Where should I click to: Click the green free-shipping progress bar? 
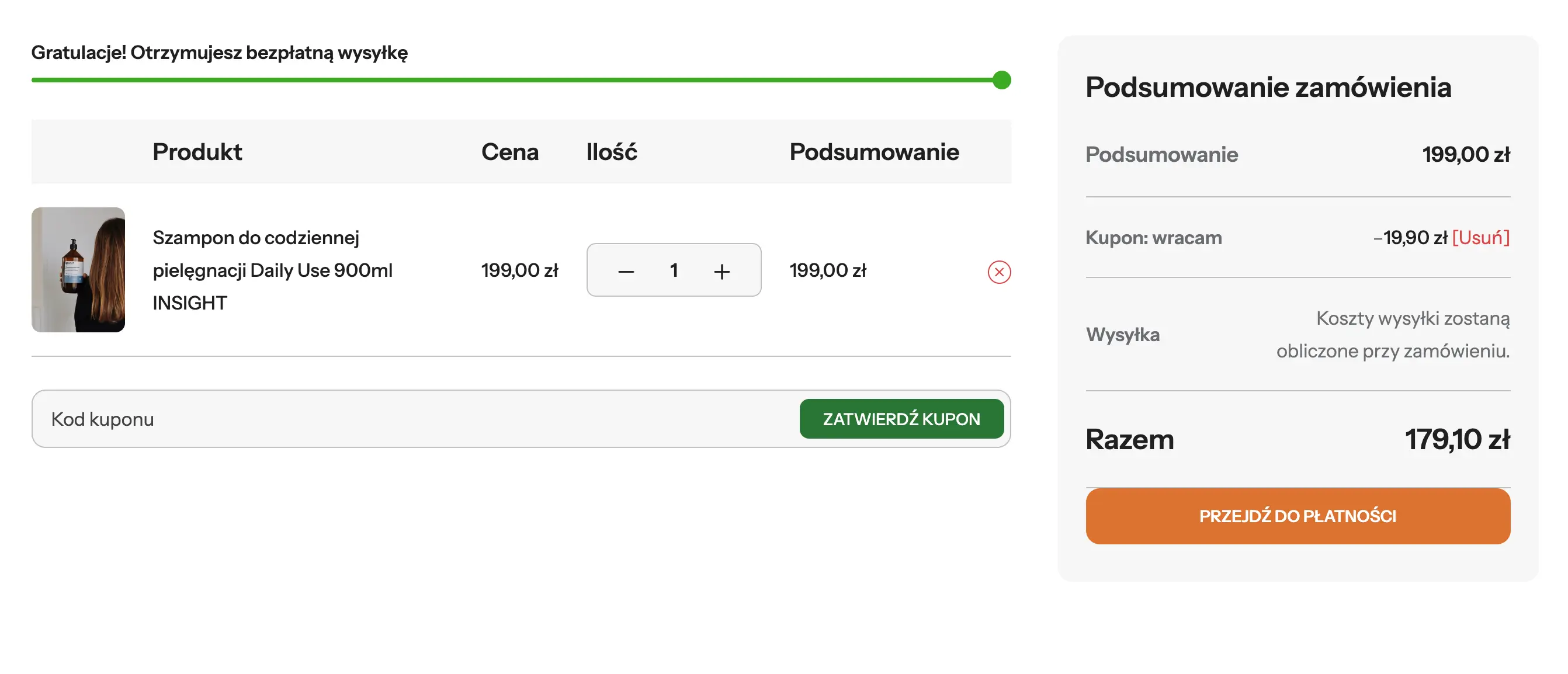tap(511, 79)
